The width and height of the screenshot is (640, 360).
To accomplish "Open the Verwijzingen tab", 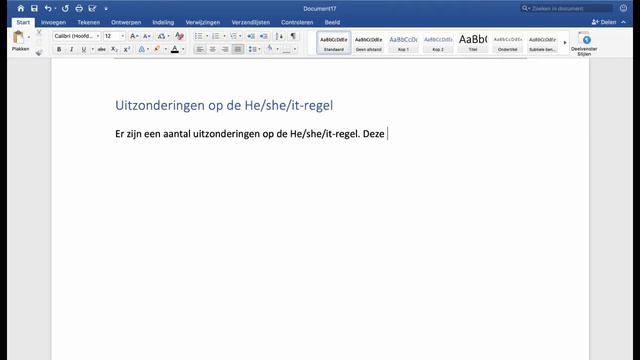I will [203, 22].
